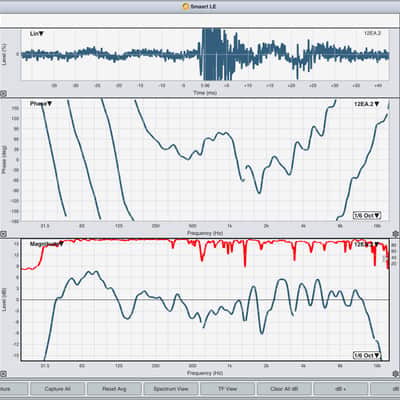
Task: Click the Capture All button
Action: tap(57, 389)
